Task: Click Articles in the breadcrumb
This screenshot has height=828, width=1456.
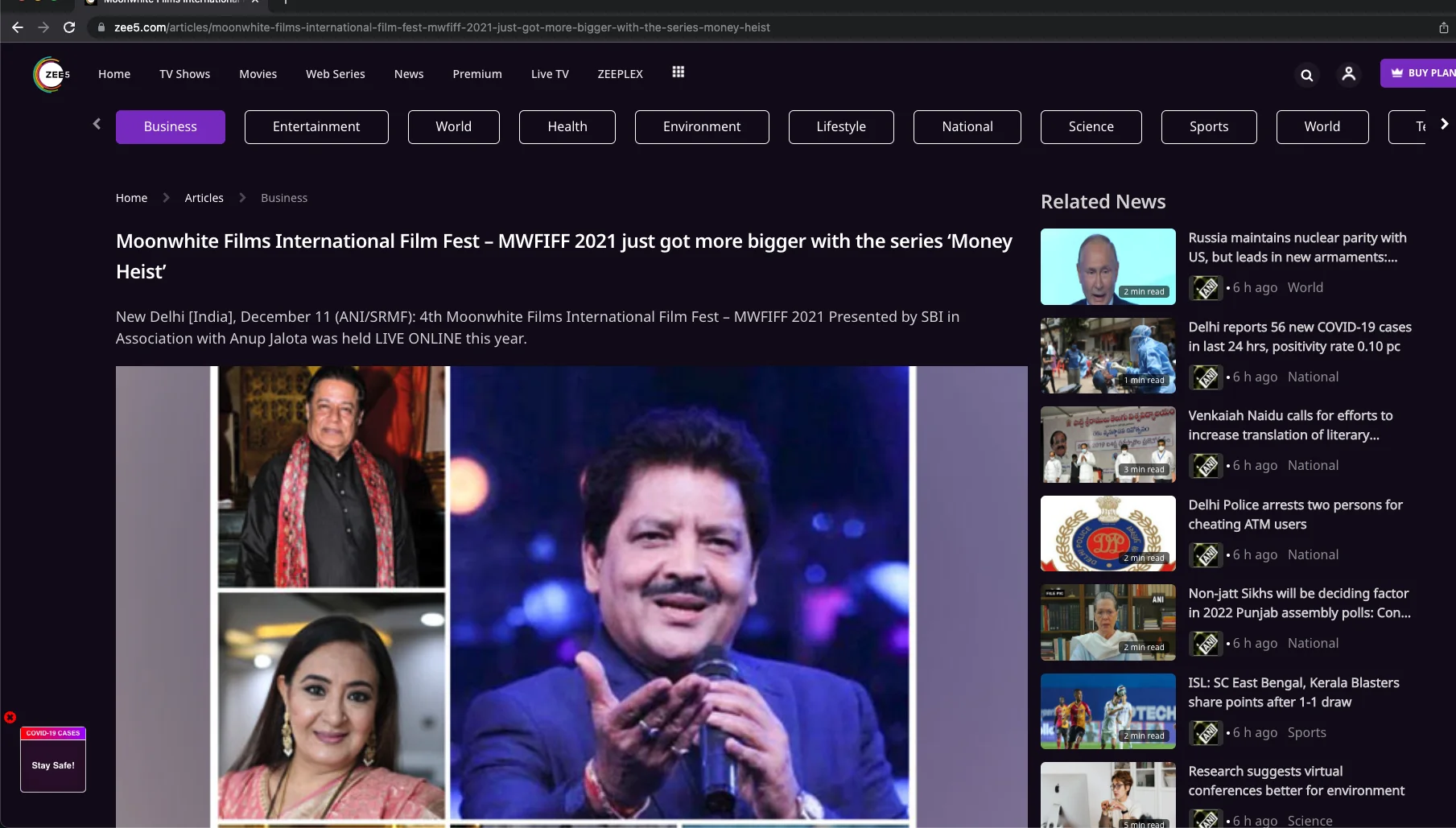Action: (x=204, y=198)
